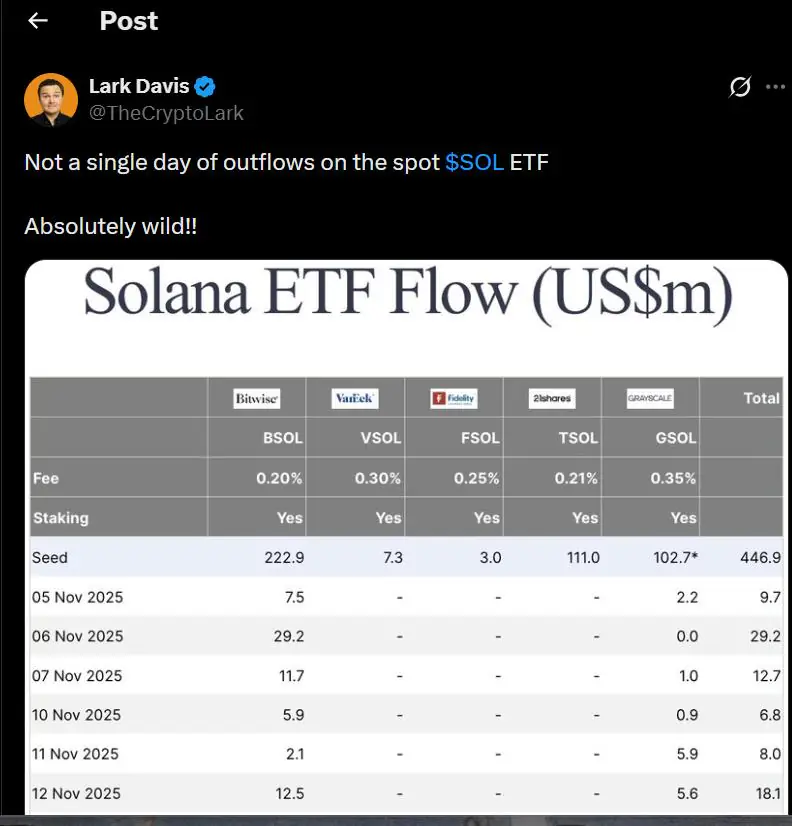The image size is (792, 826).
Task: Click the Fidelity logo in the table
Action: coord(453,398)
